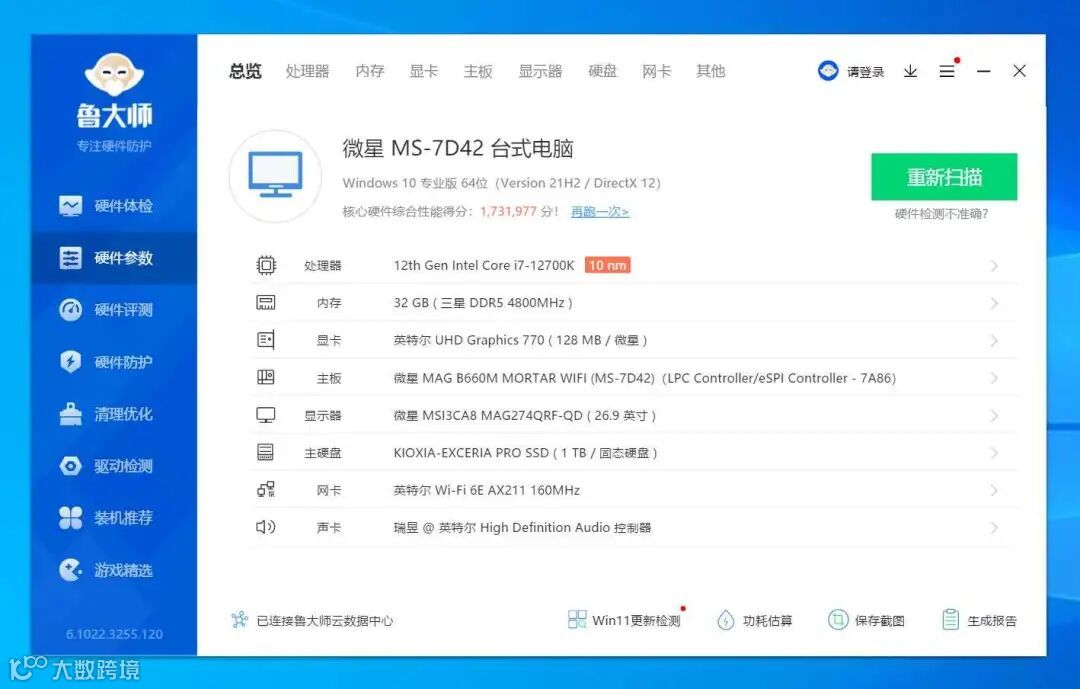The image size is (1080, 689).
Task: Click 已连接鲁大师云数据中心 status text
Action: pos(324,621)
